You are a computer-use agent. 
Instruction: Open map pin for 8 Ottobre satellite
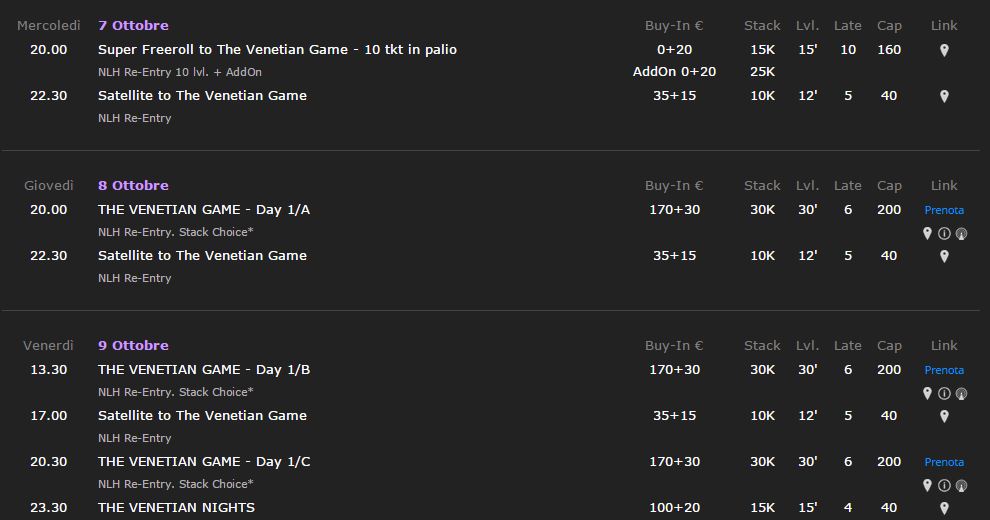[x=944, y=256]
